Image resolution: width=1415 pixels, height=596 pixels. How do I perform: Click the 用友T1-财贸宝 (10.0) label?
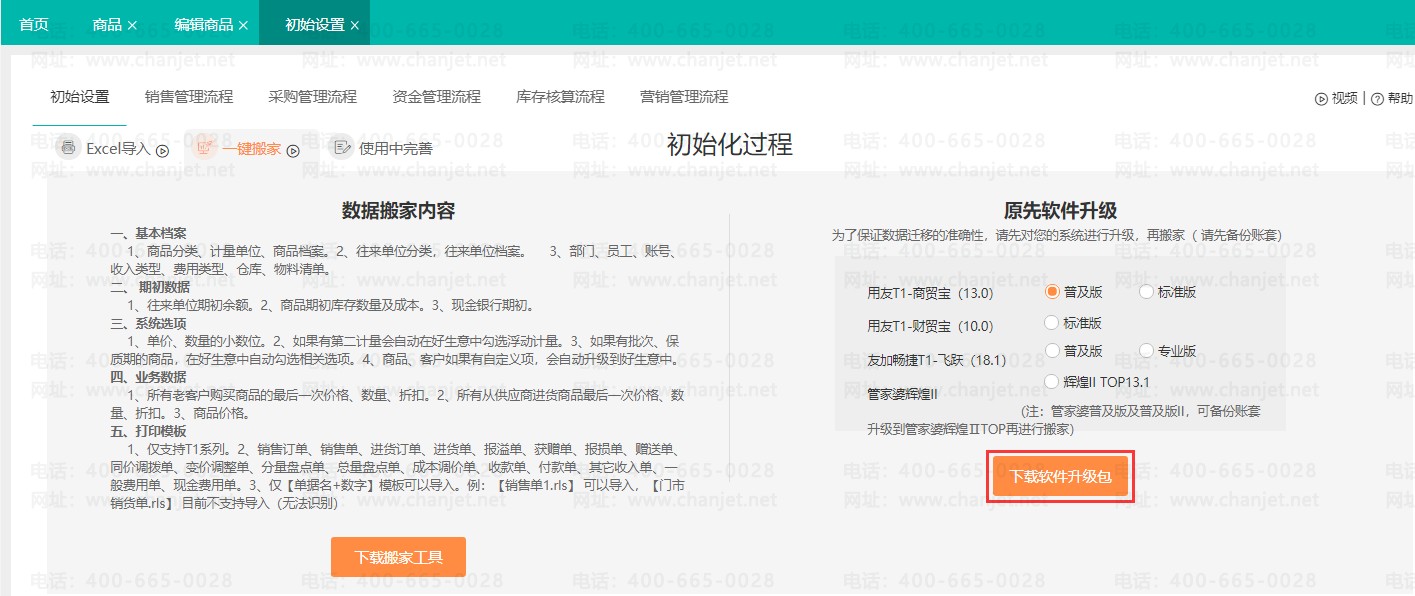tap(930, 326)
